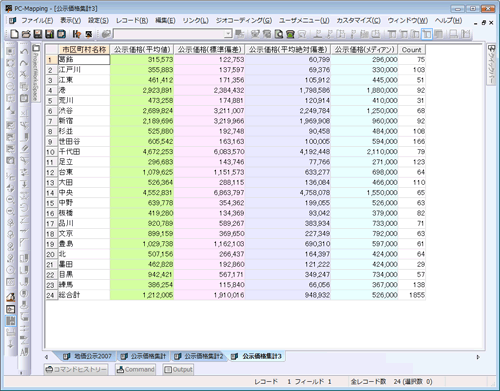Viewport: 500px width, 391px height.
Task: Open the ジオコーディング(G) menu
Action: pos(244,21)
